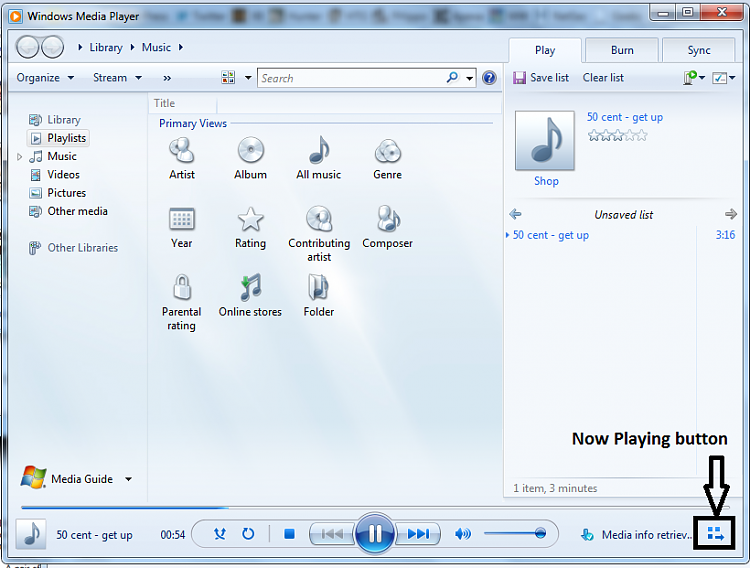The height and width of the screenshot is (568, 750).
Task: Switch to the Sync tab
Action: coord(699,50)
